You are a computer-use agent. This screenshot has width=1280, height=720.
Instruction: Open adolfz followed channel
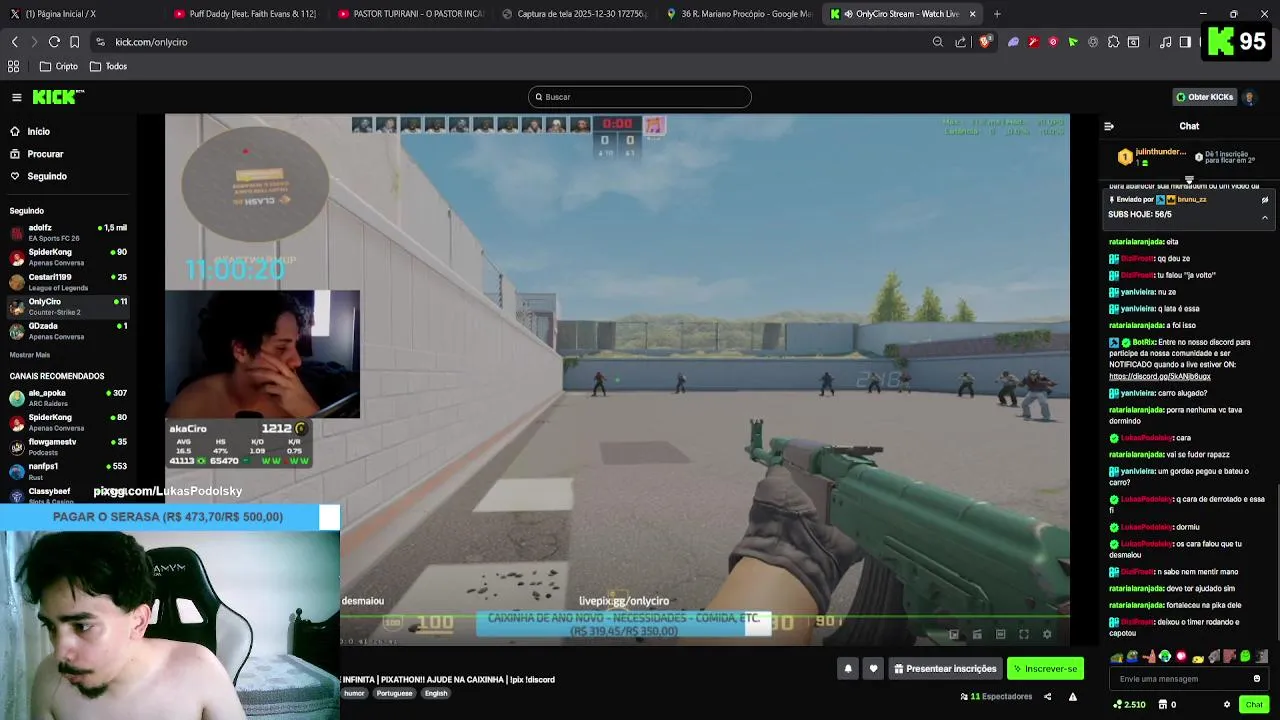pos(68,233)
